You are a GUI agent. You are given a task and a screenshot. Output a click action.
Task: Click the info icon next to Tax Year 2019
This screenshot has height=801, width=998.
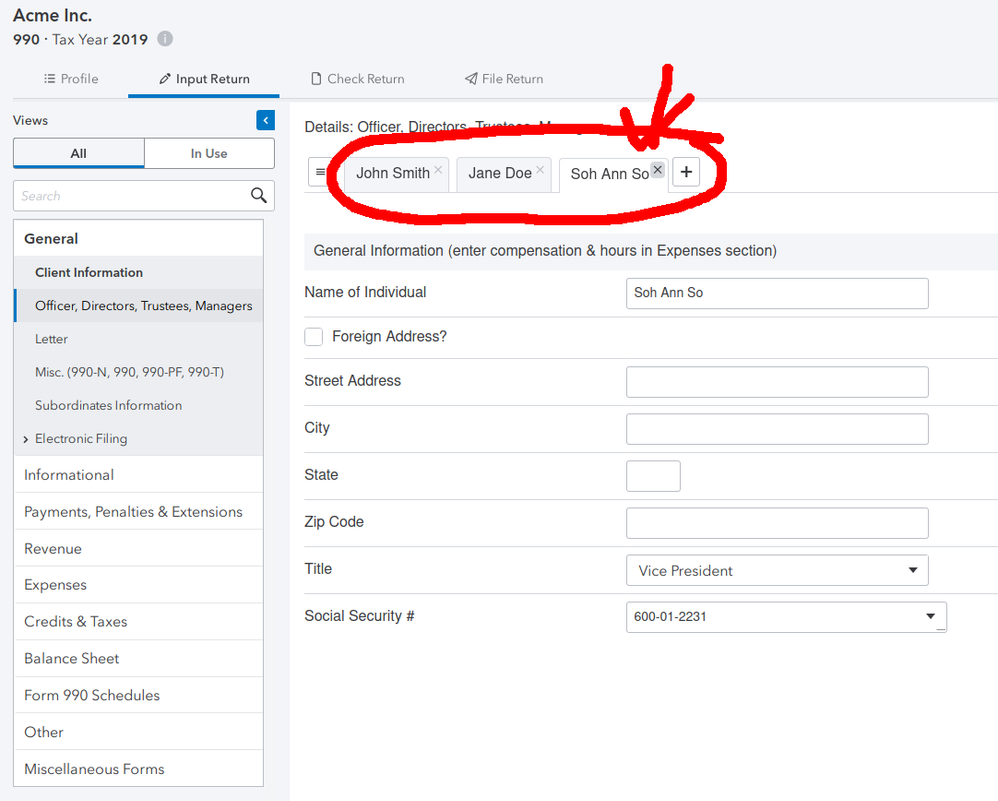(165, 39)
